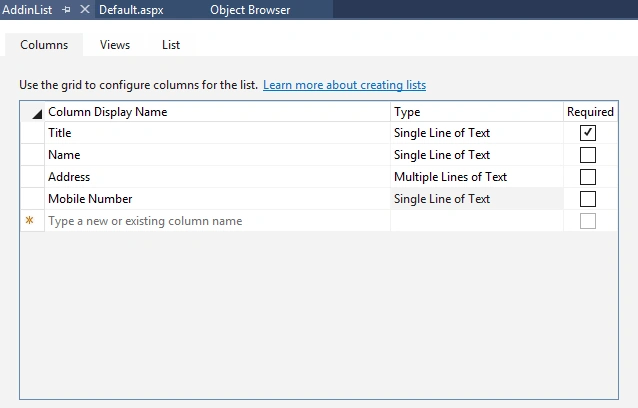Click the new row asterisk marker
638x408 pixels.
(x=29, y=220)
